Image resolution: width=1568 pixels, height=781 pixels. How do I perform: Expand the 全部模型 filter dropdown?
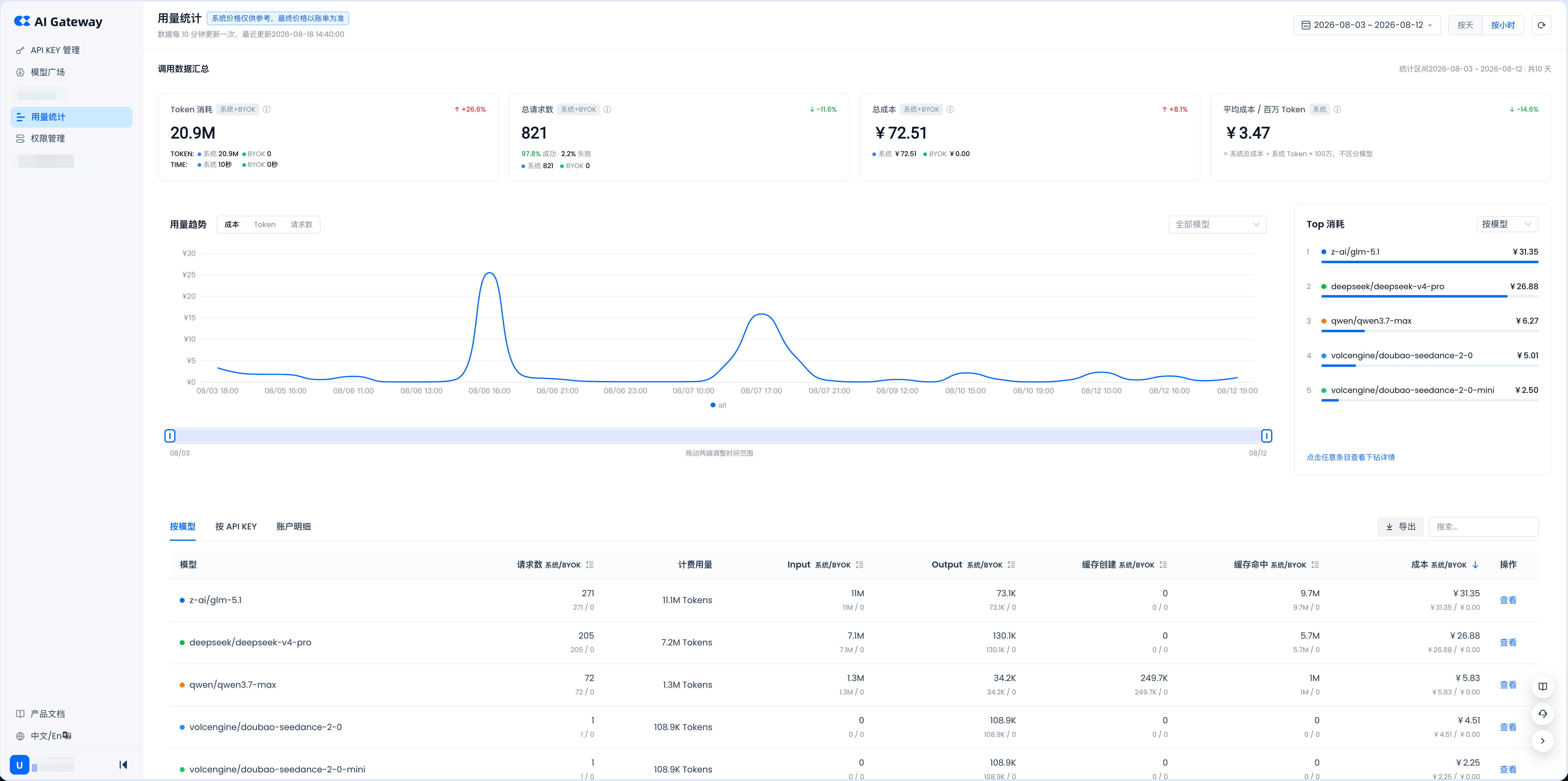(1217, 225)
